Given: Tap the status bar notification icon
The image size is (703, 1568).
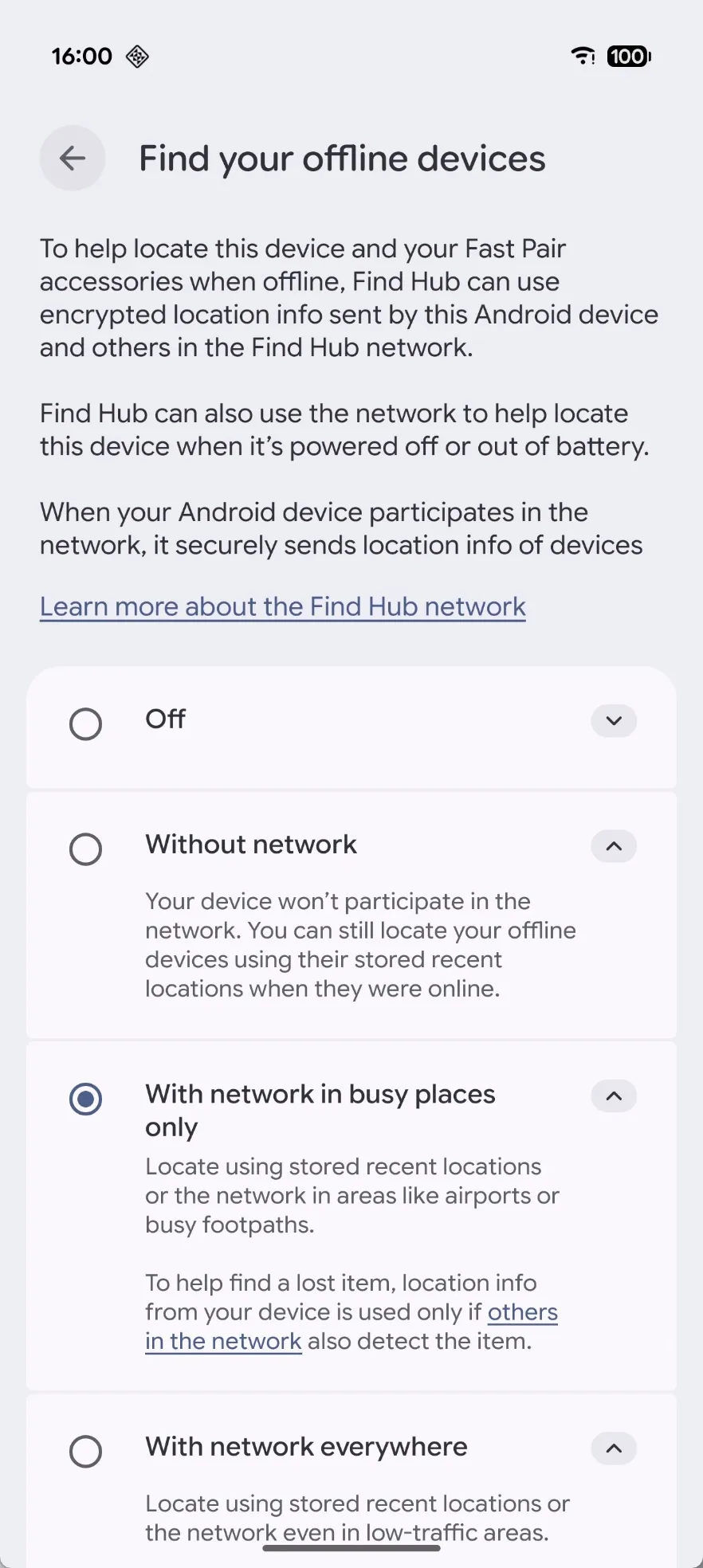Looking at the screenshot, I should point(138,57).
